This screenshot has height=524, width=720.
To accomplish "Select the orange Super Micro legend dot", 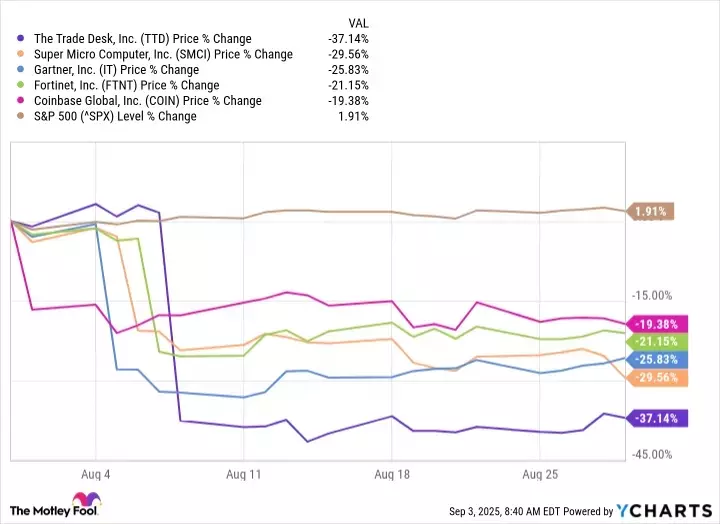I will pyautogui.click(x=22, y=54).
